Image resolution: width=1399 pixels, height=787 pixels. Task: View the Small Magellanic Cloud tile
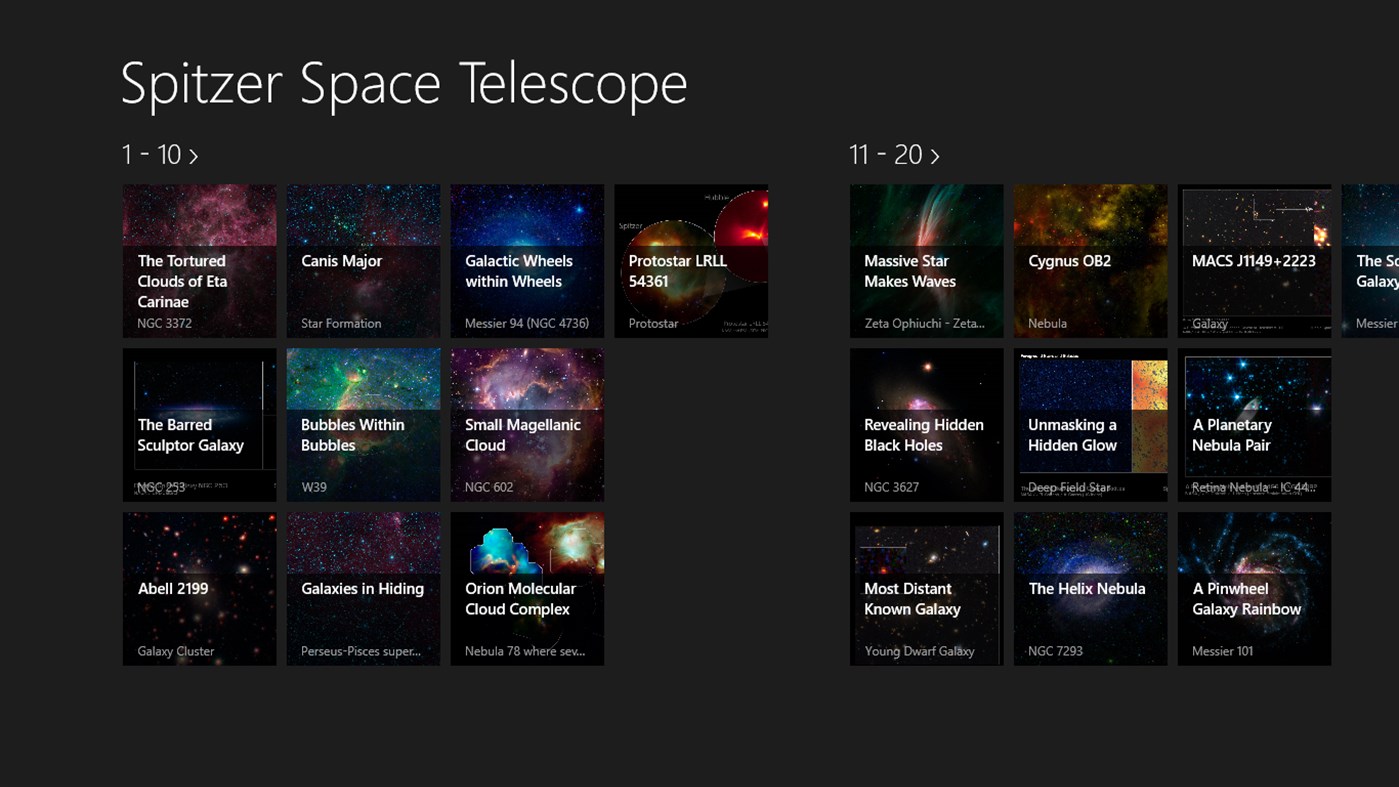[527, 424]
